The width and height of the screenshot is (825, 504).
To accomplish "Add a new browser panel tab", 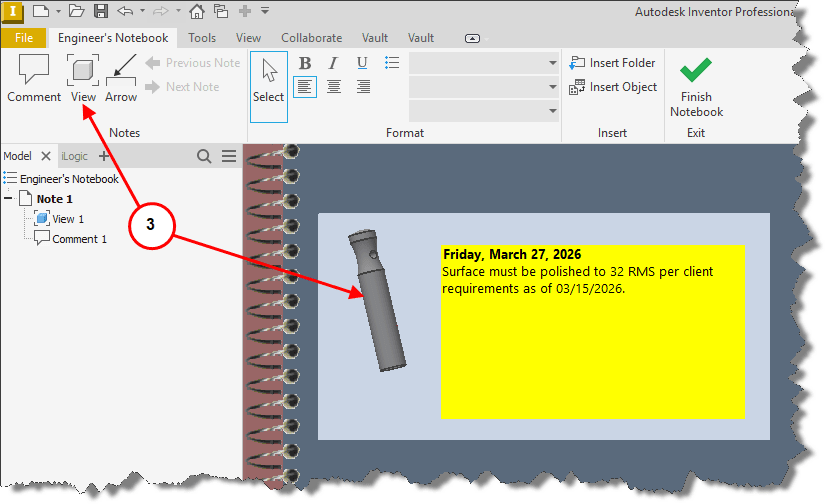I will (x=104, y=156).
